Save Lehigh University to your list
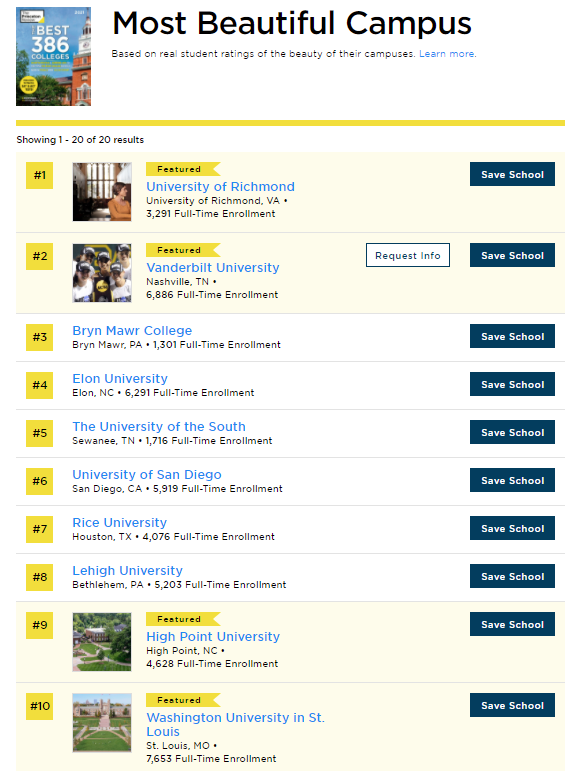Image resolution: width=579 pixels, height=771 pixels. coord(512,576)
